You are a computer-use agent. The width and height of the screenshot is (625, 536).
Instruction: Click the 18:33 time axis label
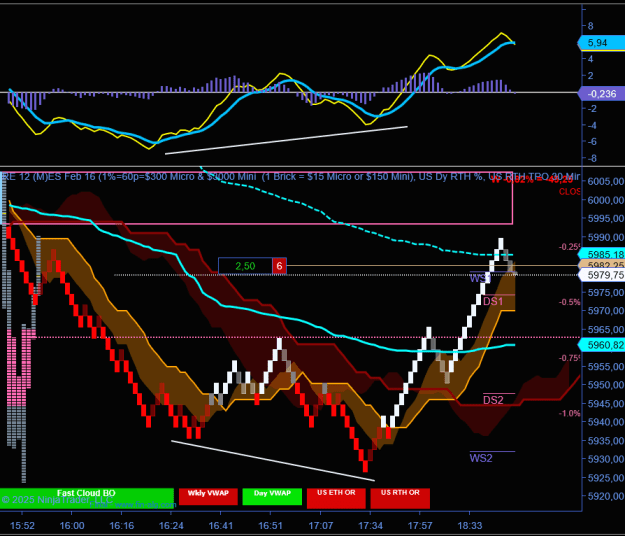click(470, 526)
